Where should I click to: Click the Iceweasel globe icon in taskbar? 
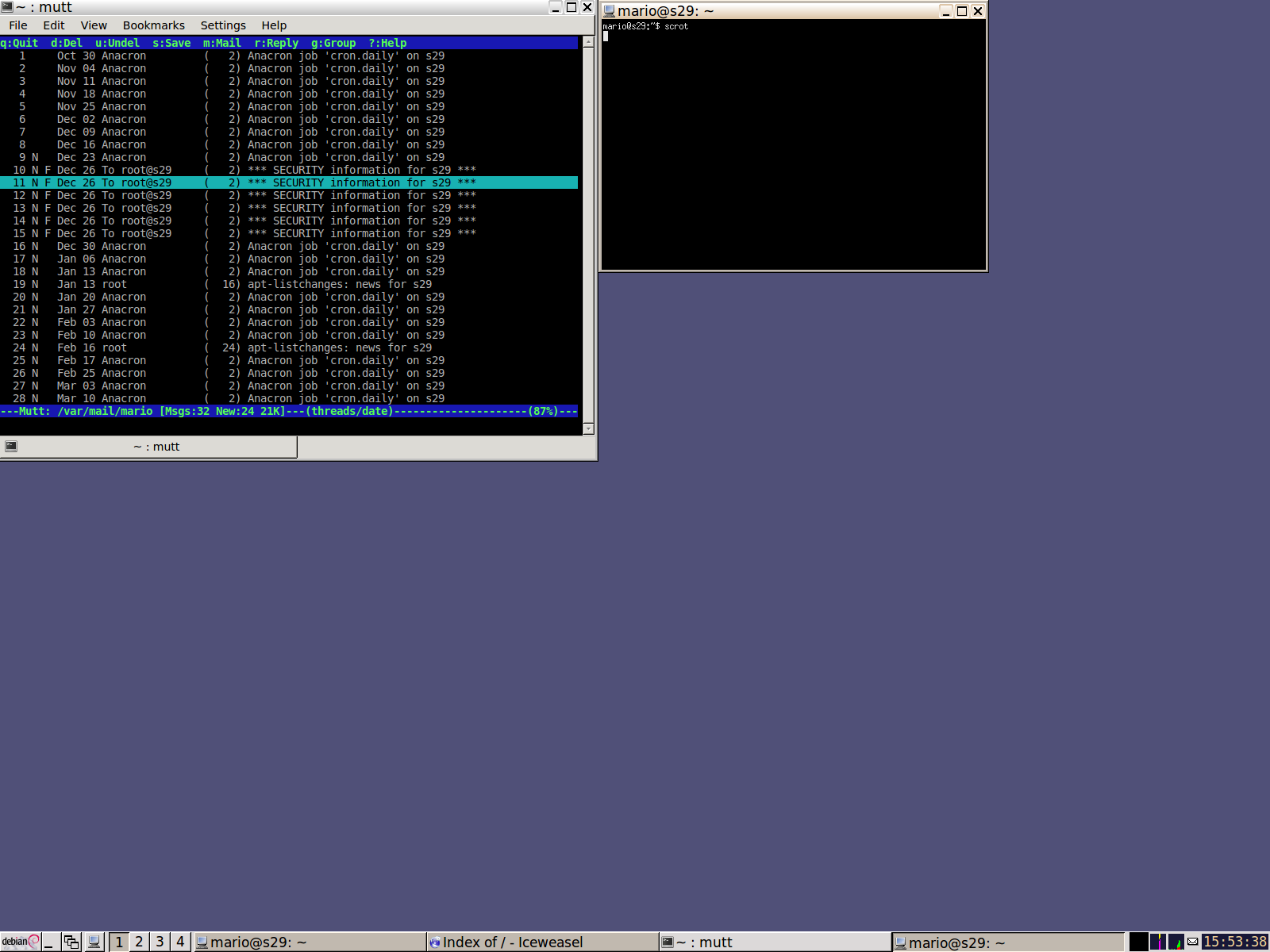pyautogui.click(x=435, y=942)
